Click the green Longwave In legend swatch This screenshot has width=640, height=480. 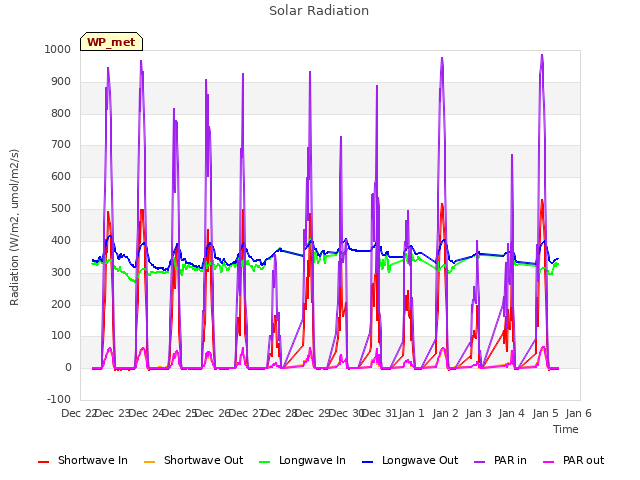tap(264, 462)
